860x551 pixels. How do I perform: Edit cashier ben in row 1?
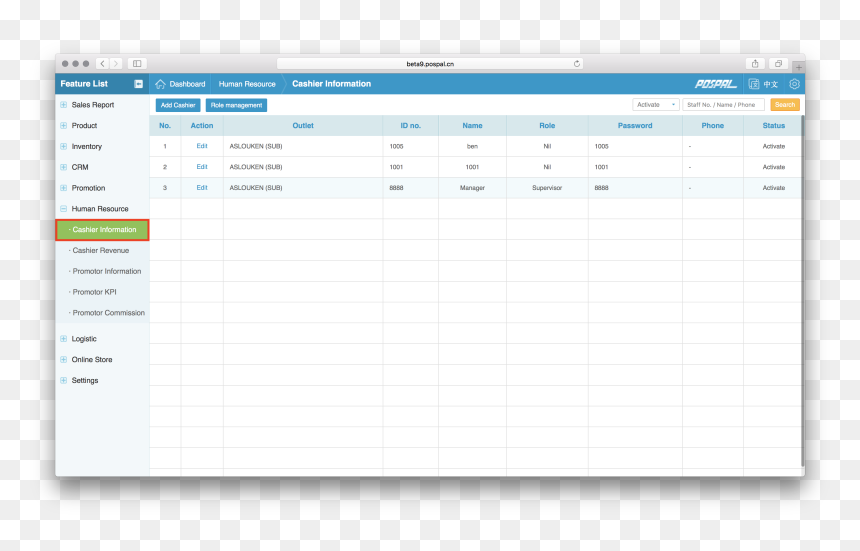[202, 146]
